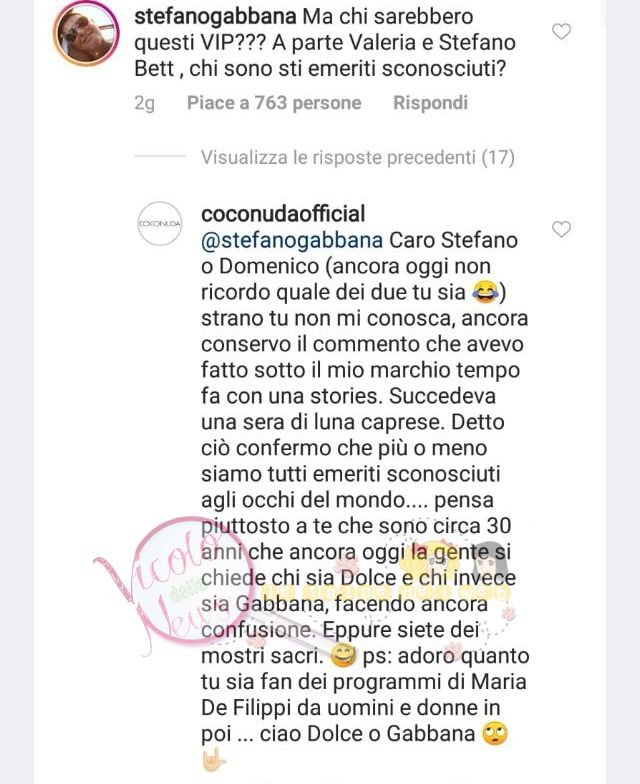
Task: Click the line beside 'Visualizza le risposte precedenti'
Action: (x=160, y=156)
